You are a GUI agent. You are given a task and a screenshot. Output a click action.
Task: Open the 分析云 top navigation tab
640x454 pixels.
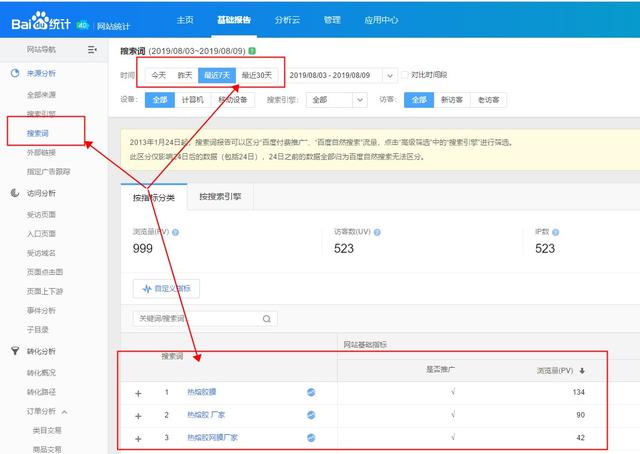(287, 20)
